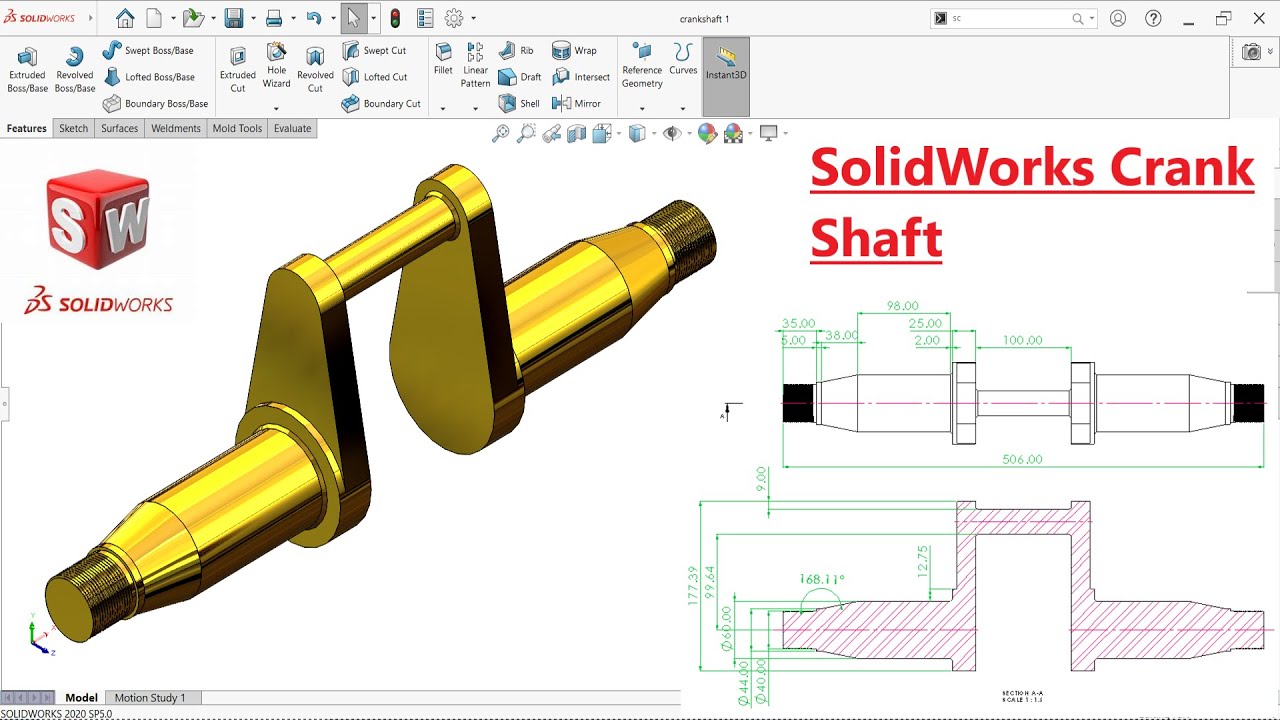
Task: Select Lofted Boss/Base
Action: 148,77
